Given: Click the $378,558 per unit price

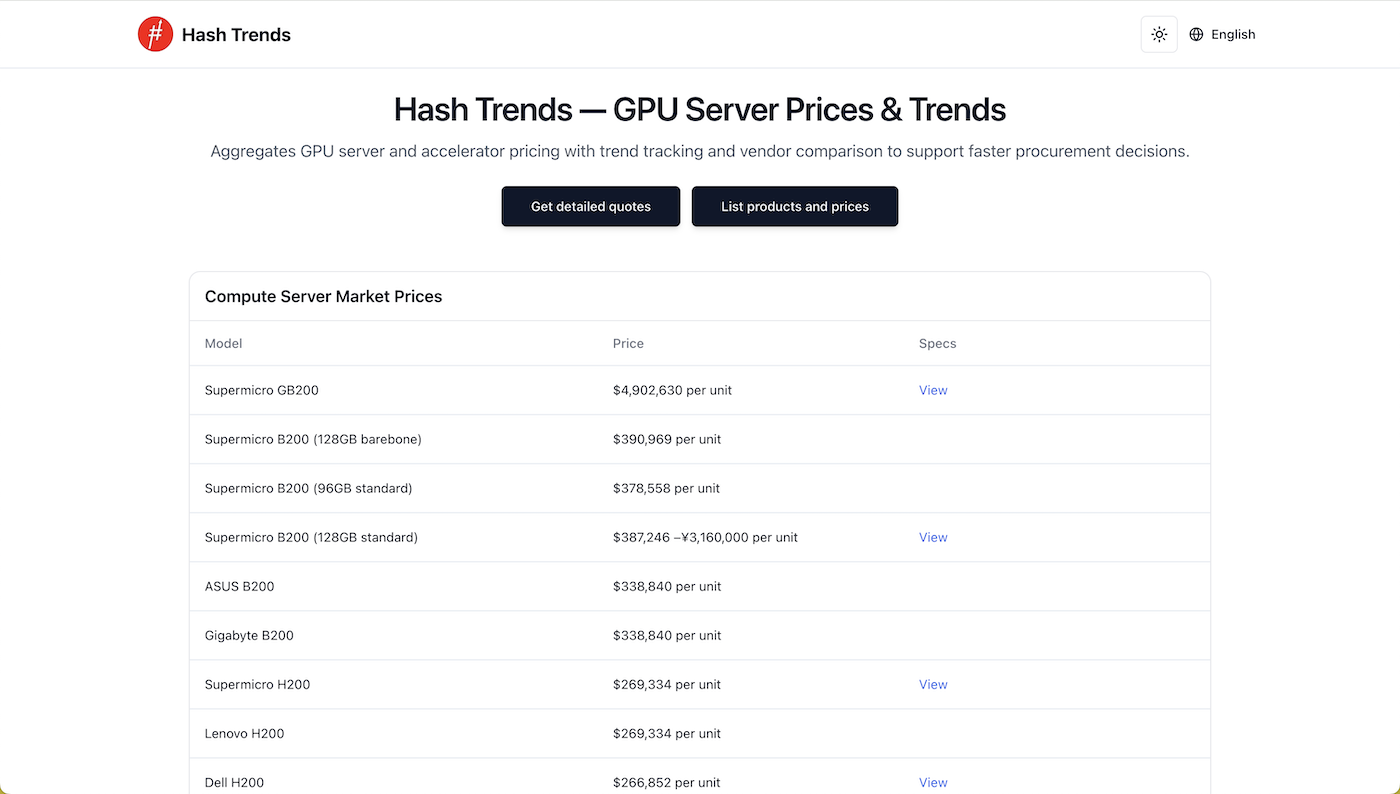Looking at the screenshot, I should coord(667,488).
